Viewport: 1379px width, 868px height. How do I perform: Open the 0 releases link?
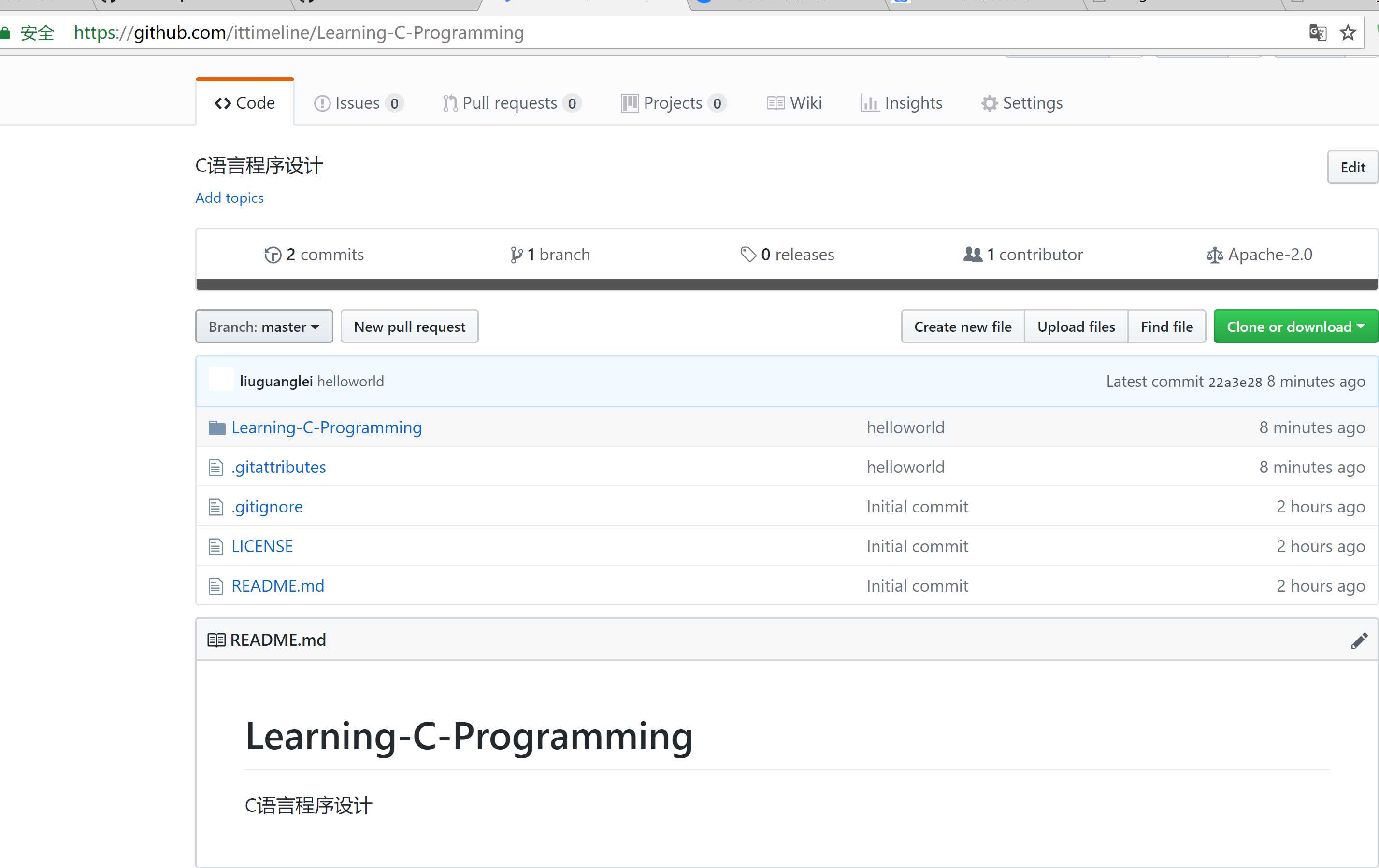pos(787,255)
